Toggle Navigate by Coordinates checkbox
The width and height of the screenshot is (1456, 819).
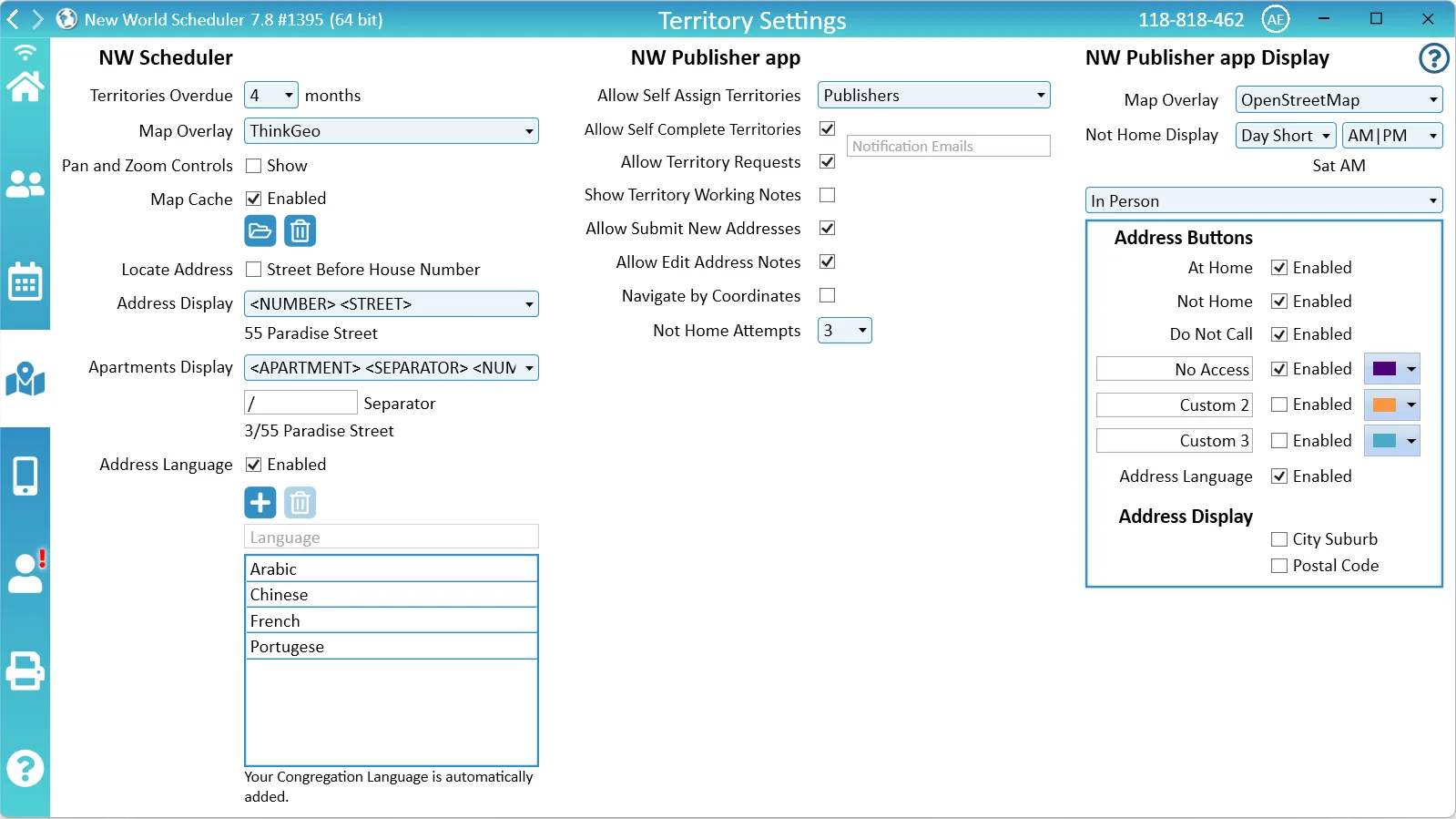(x=827, y=295)
